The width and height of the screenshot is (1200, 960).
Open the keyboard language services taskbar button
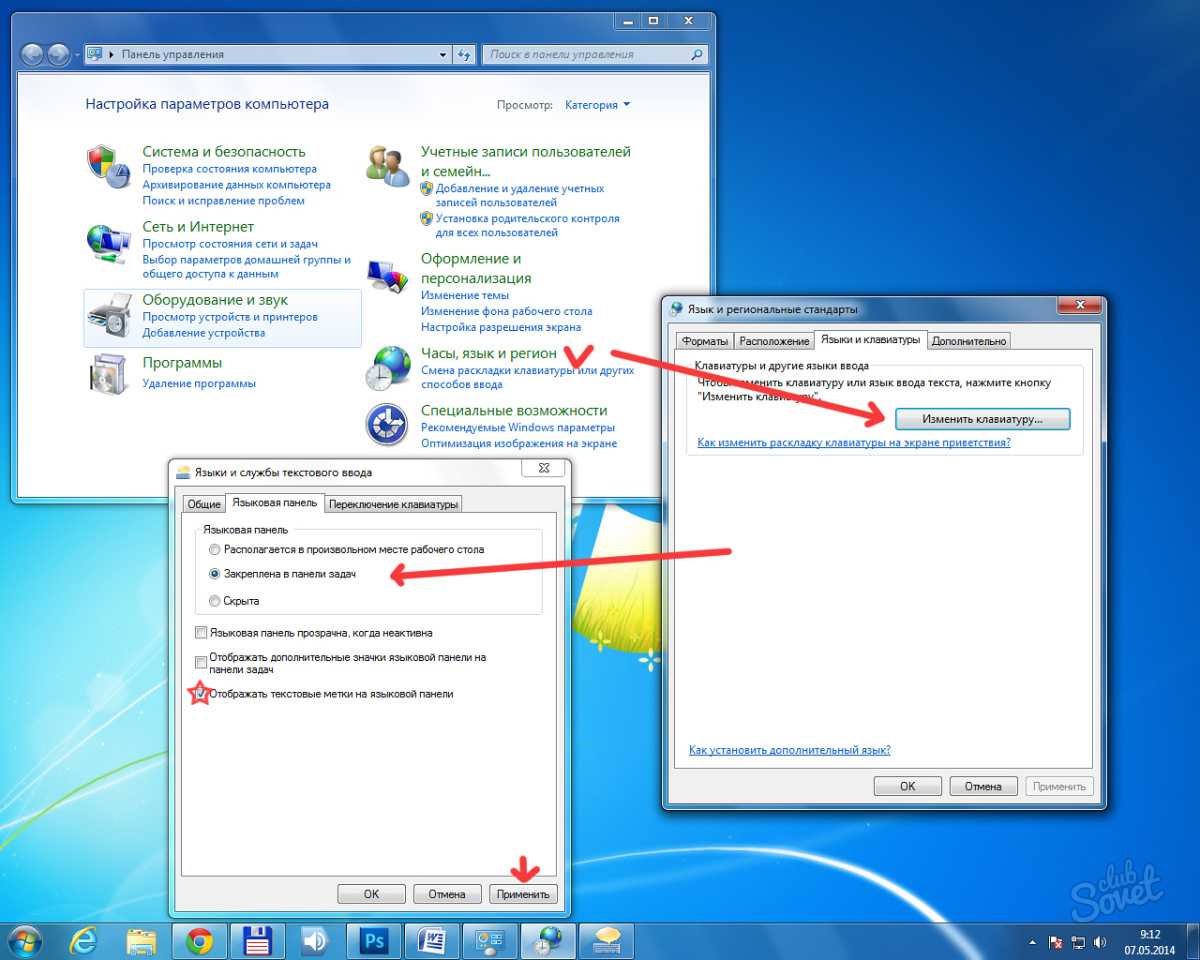(607, 941)
